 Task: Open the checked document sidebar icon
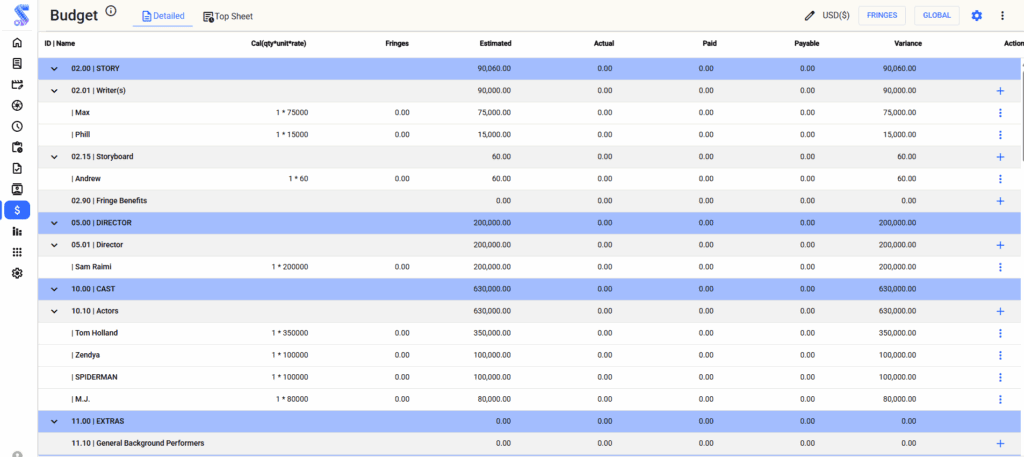[x=17, y=168]
